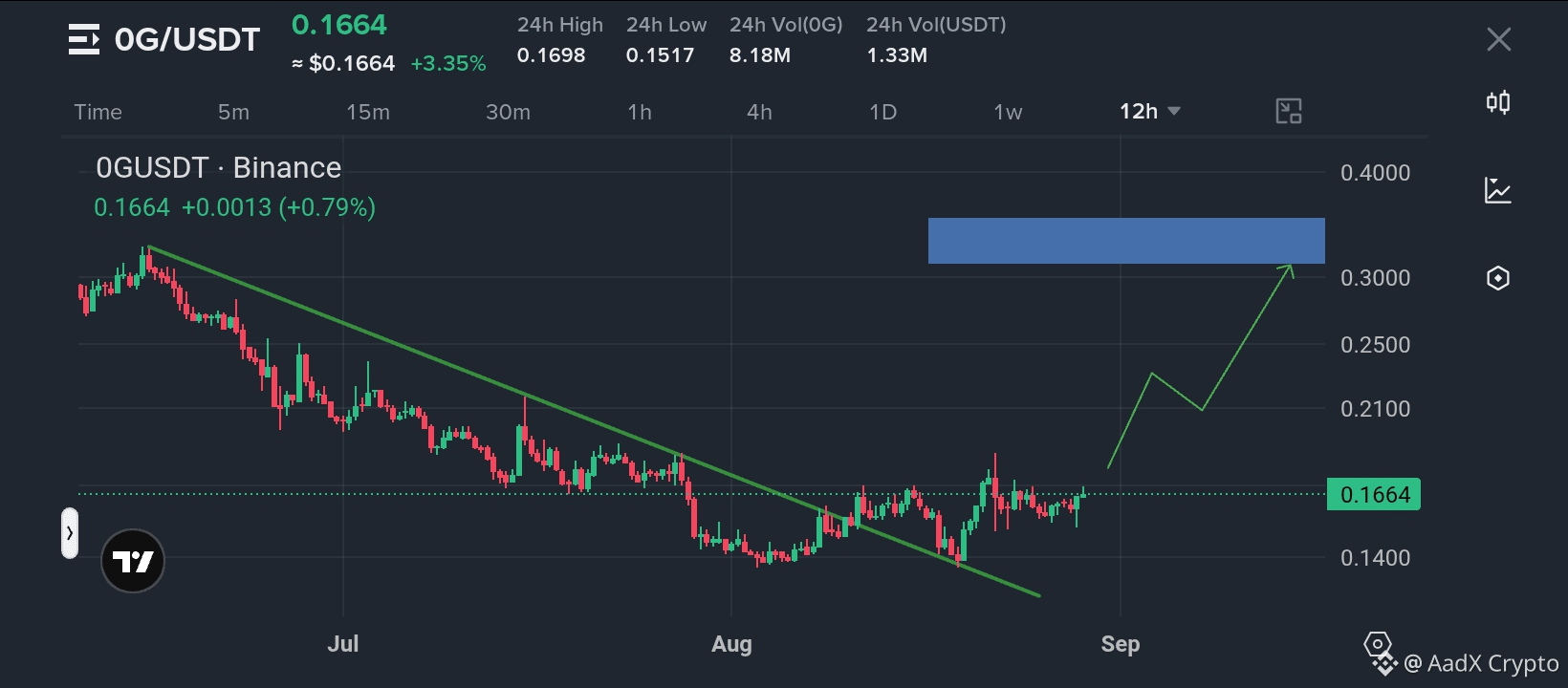1568x688 pixels.
Task: Choose the 1w interval
Action: 1008,113
